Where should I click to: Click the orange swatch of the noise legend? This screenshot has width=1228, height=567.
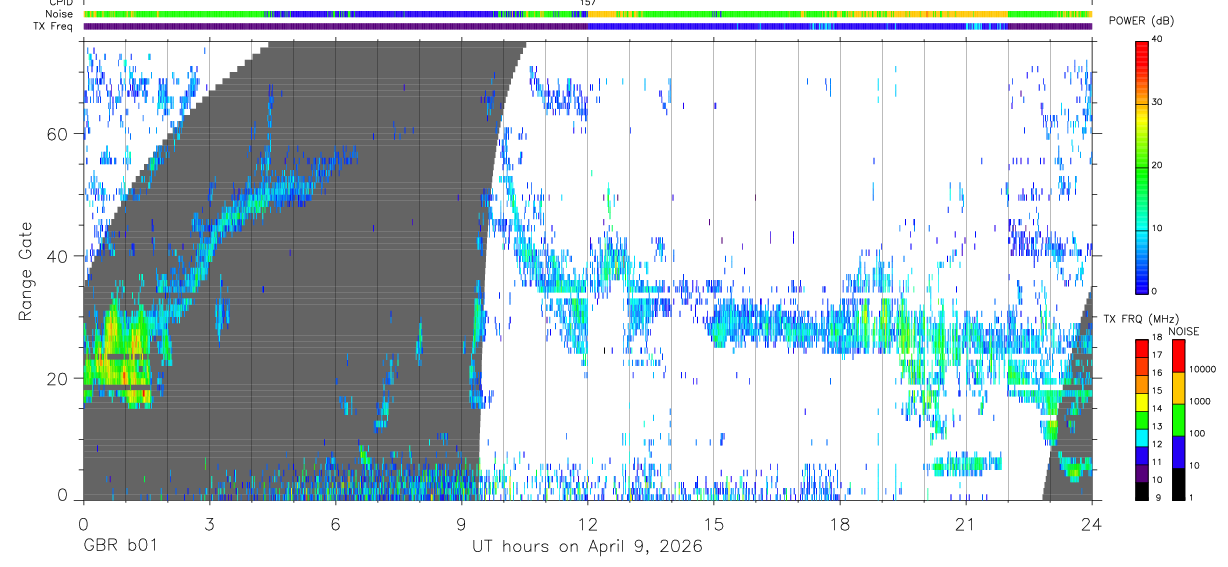(1178, 388)
